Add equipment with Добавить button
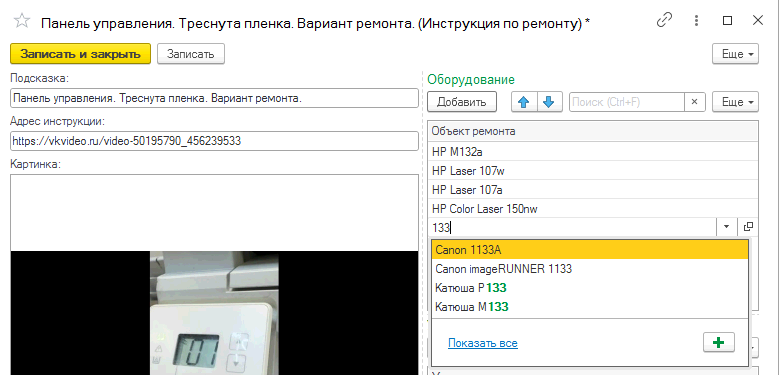 462,102
